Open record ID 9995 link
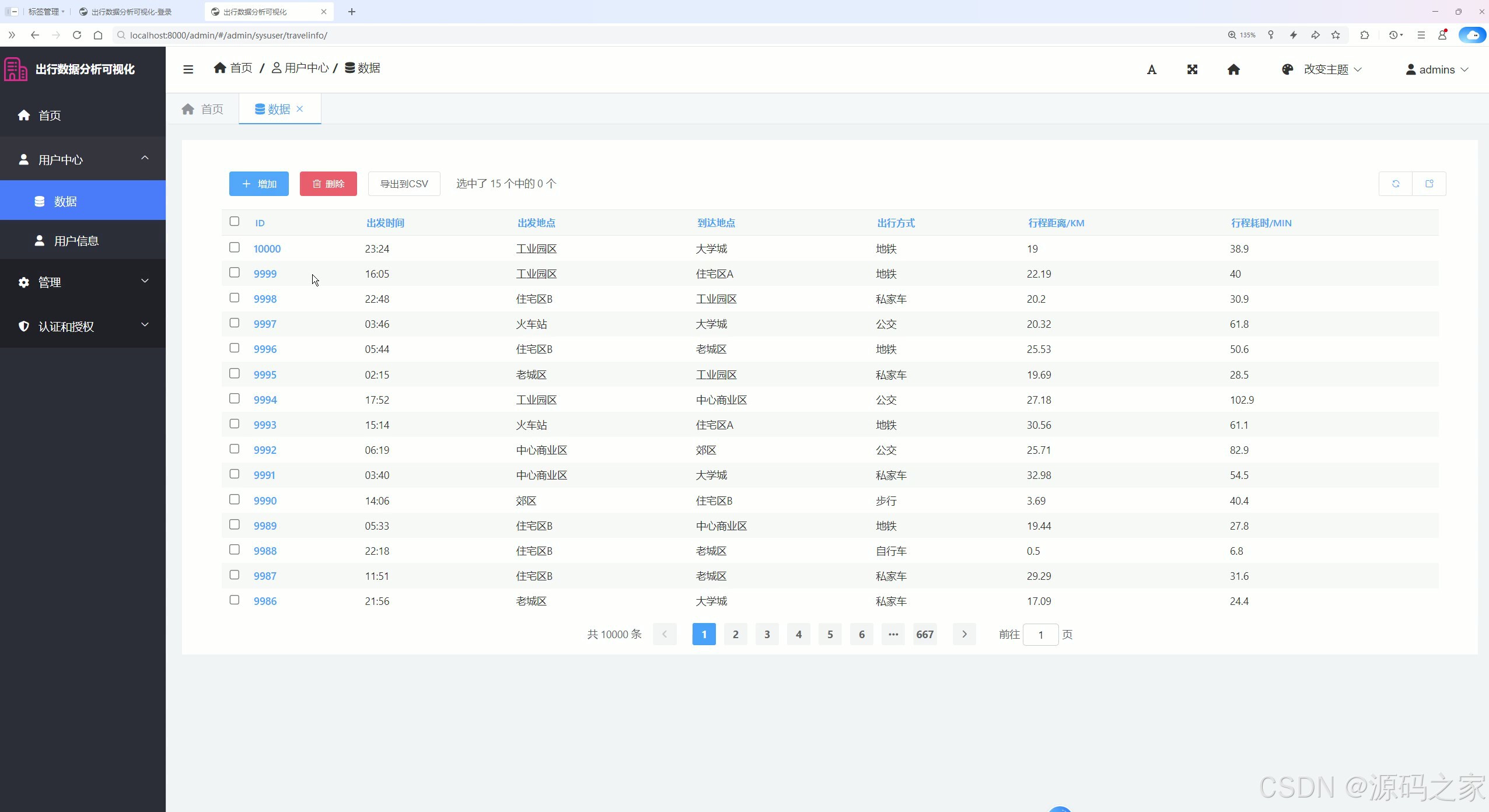This screenshot has height=812, width=1489. tap(265, 374)
